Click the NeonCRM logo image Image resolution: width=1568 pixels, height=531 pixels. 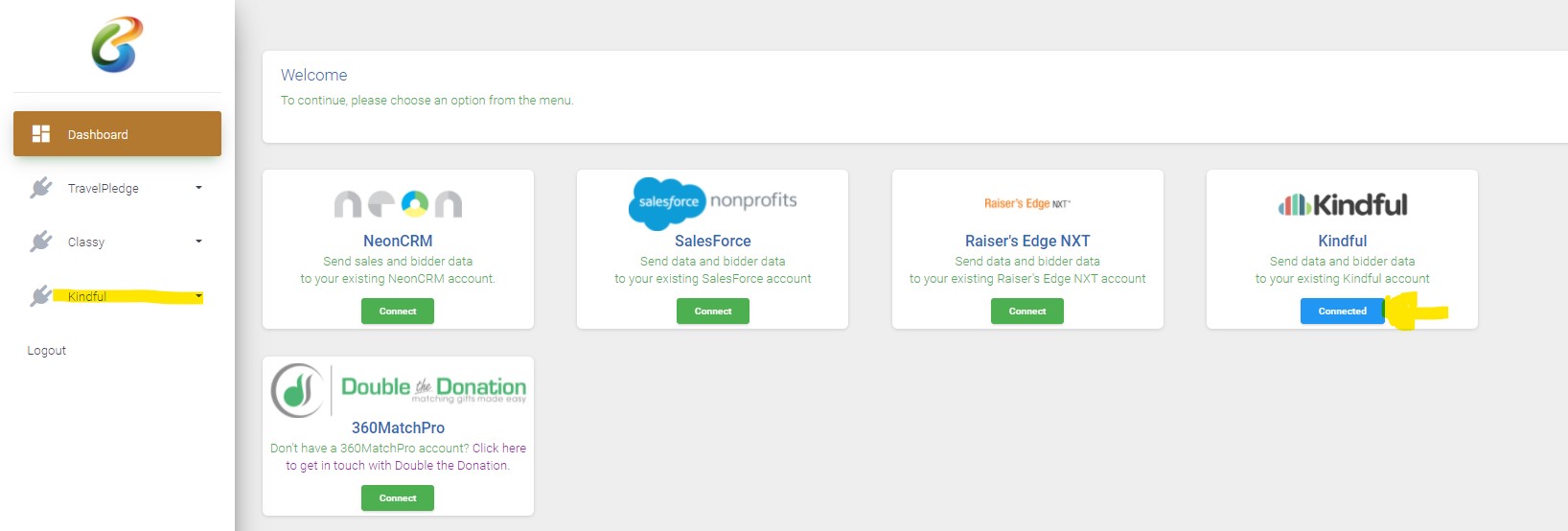click(x=398, y=203)
